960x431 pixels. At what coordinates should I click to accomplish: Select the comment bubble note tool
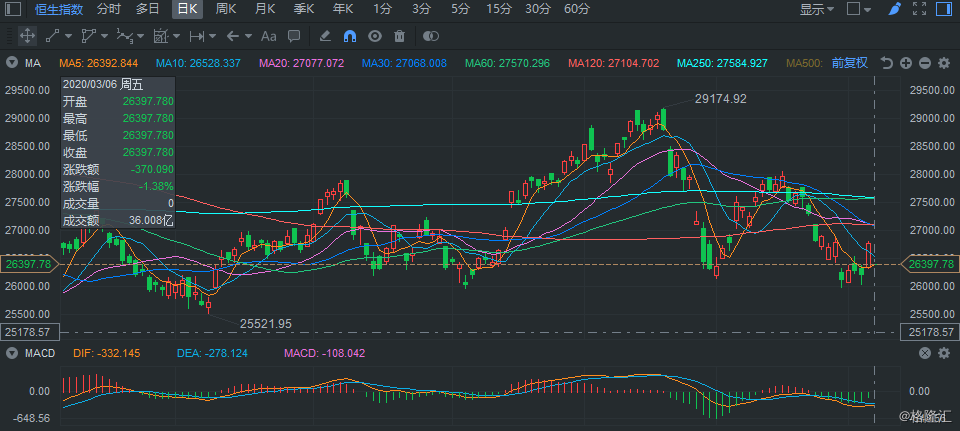pos(294,36)
